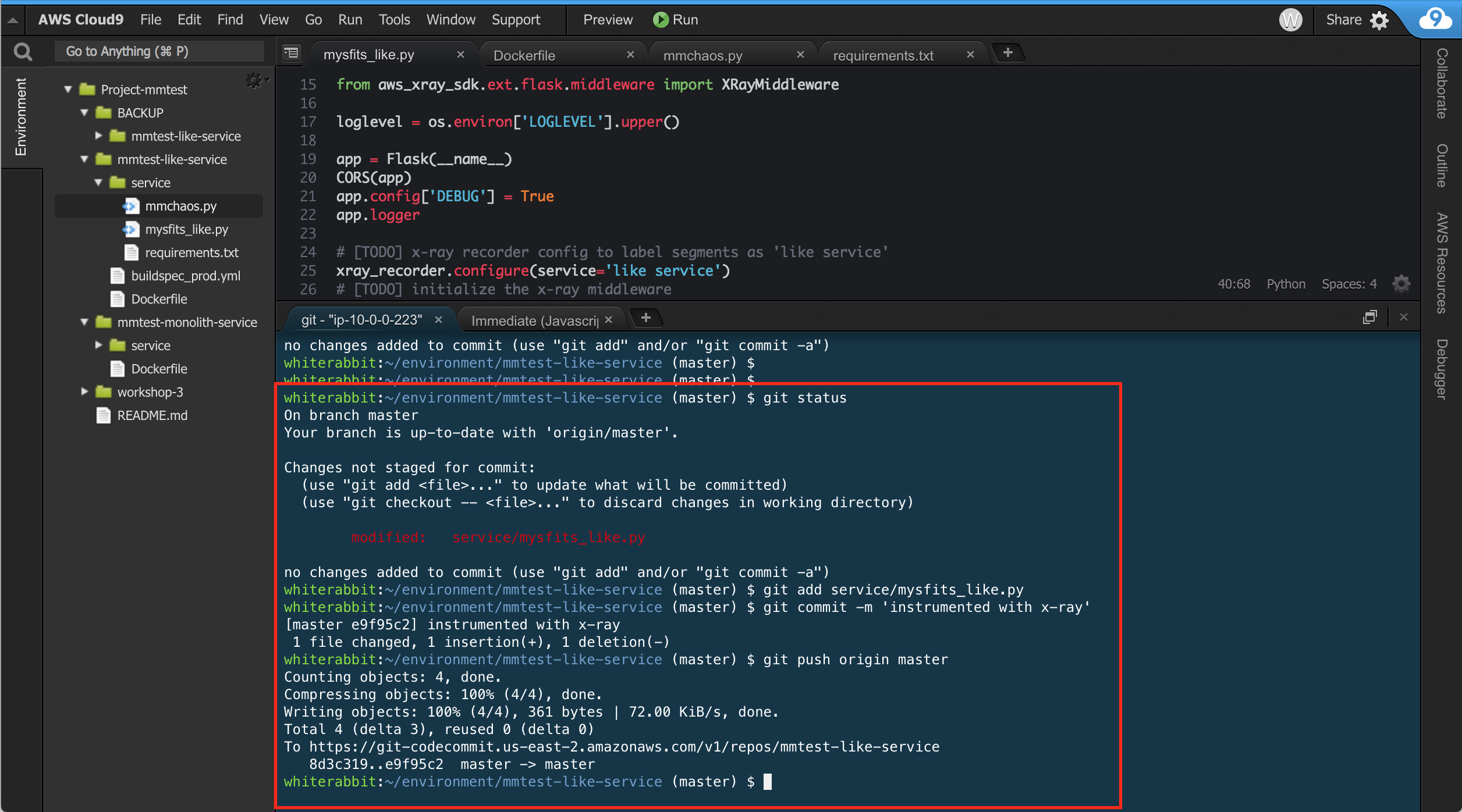The image size is (1462, 812).
Task: Open the Collaborate side panel
Action: click(x=1442, y=83)
